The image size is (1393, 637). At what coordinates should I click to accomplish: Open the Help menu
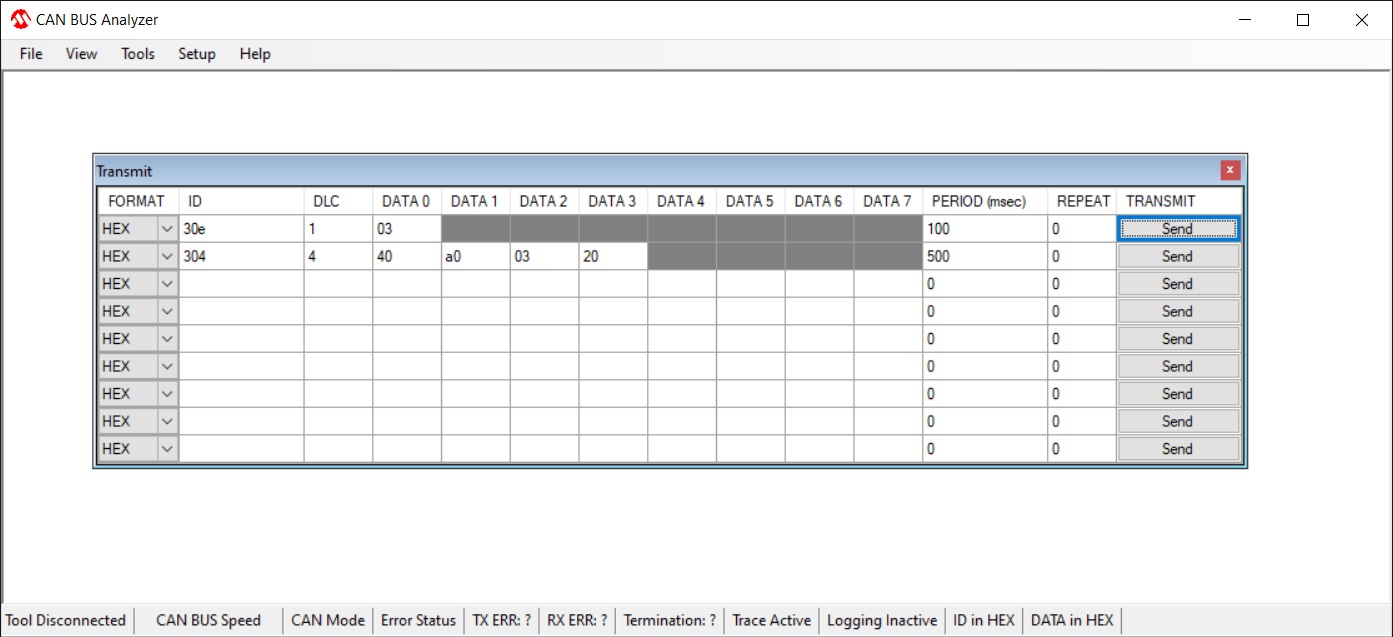coord(255,54)
